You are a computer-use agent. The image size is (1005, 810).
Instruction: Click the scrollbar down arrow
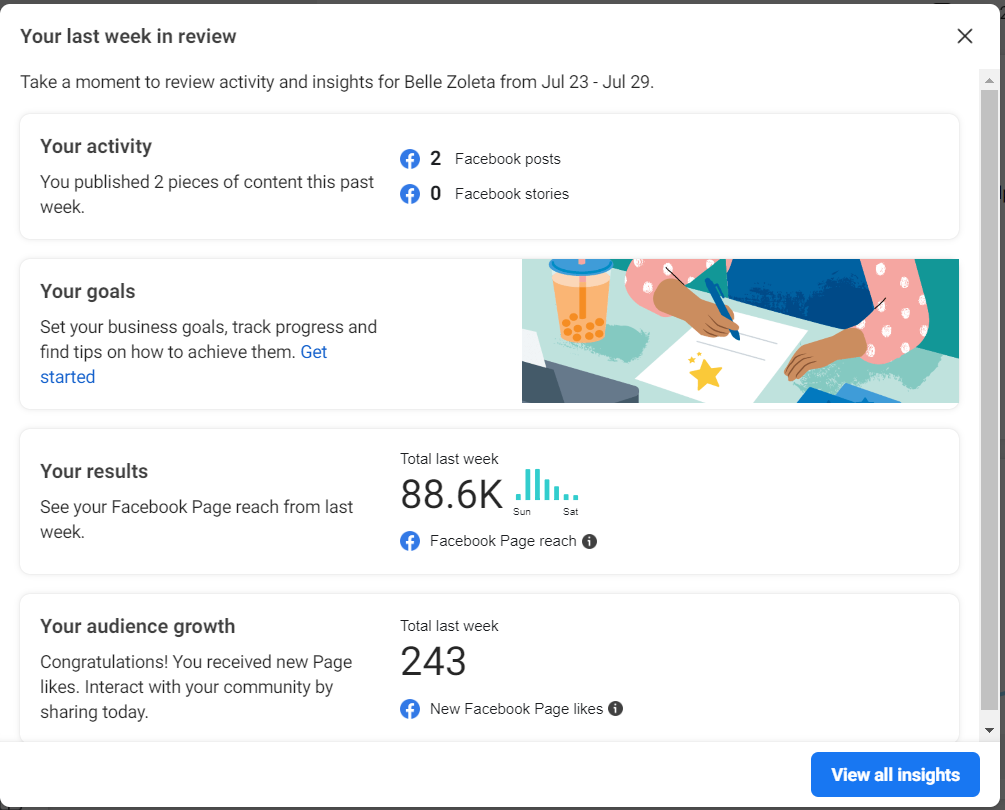click(989, 730)
